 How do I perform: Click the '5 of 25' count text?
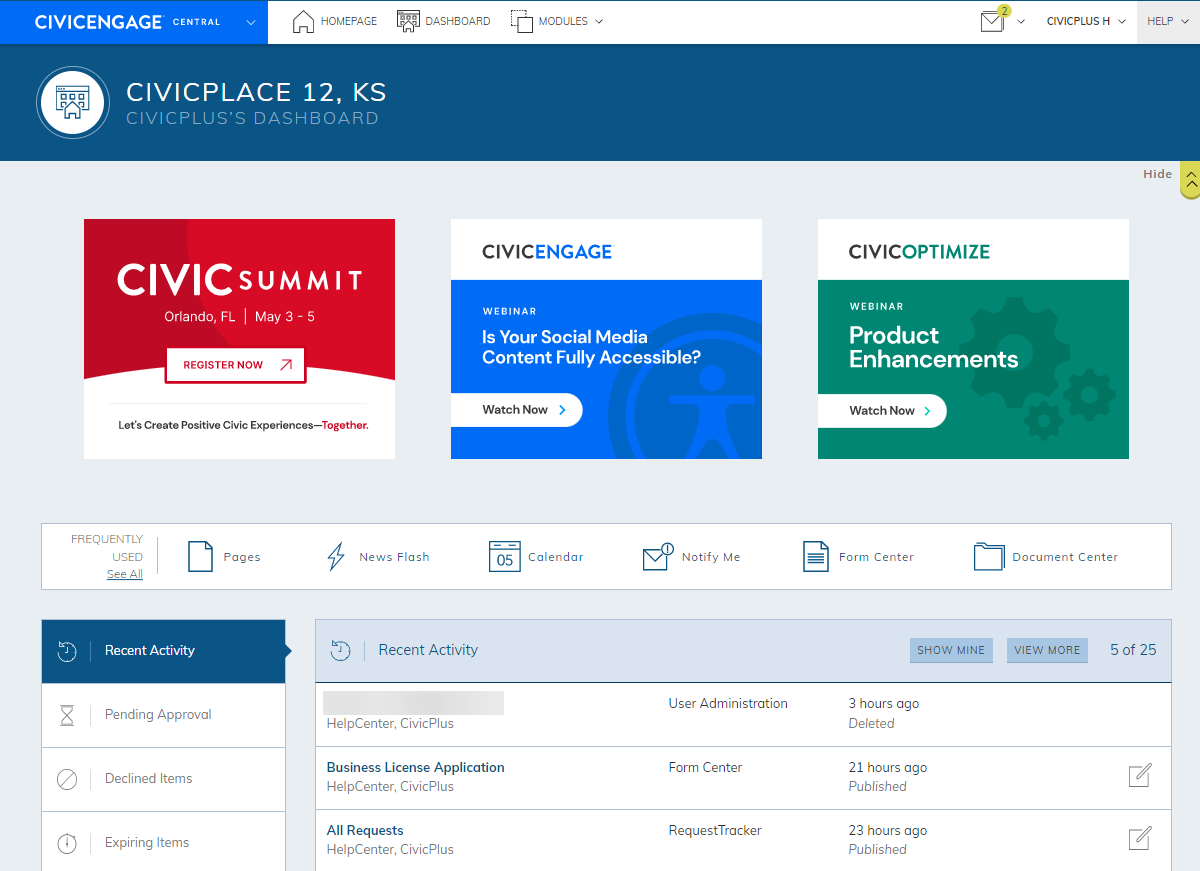(1133, 650)
